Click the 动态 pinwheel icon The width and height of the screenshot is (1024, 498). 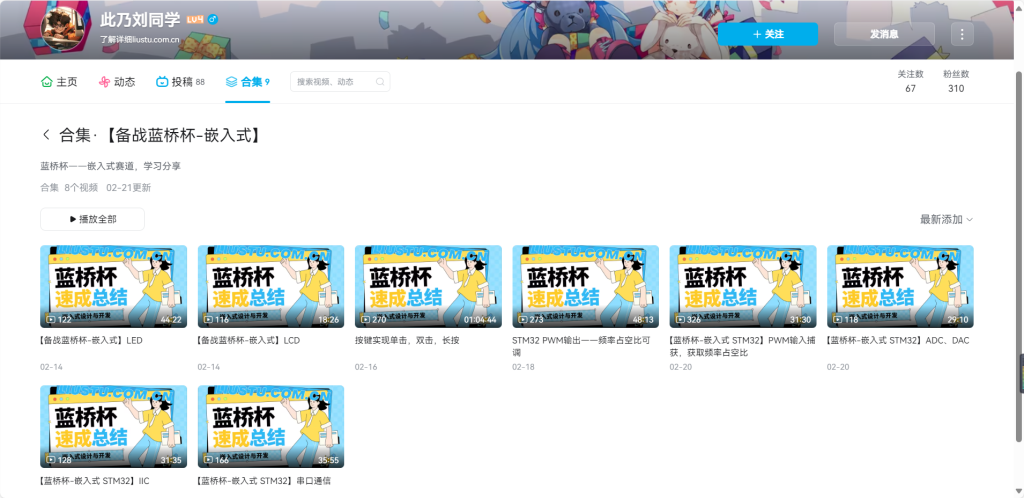tap(104, 82)
